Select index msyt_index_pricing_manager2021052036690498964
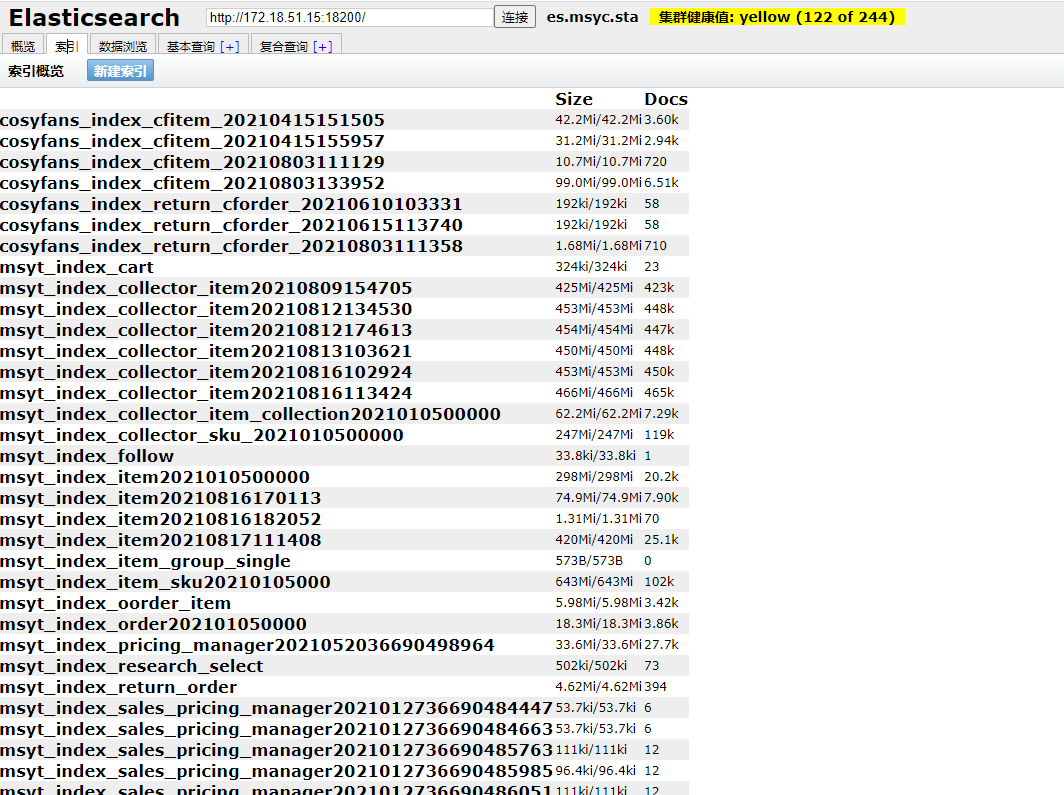The height and width of the screenshot is (795, 1064). tap(247, 646)
